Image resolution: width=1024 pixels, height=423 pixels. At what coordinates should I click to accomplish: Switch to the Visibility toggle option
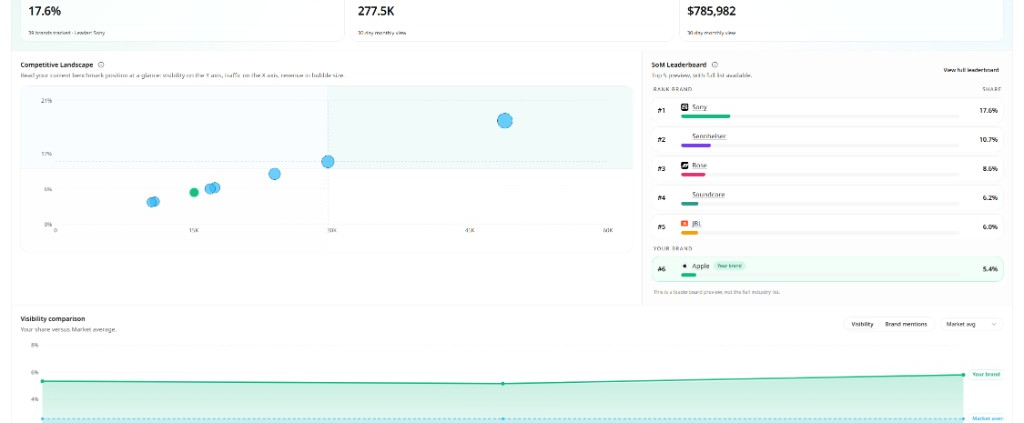[862, 324]
